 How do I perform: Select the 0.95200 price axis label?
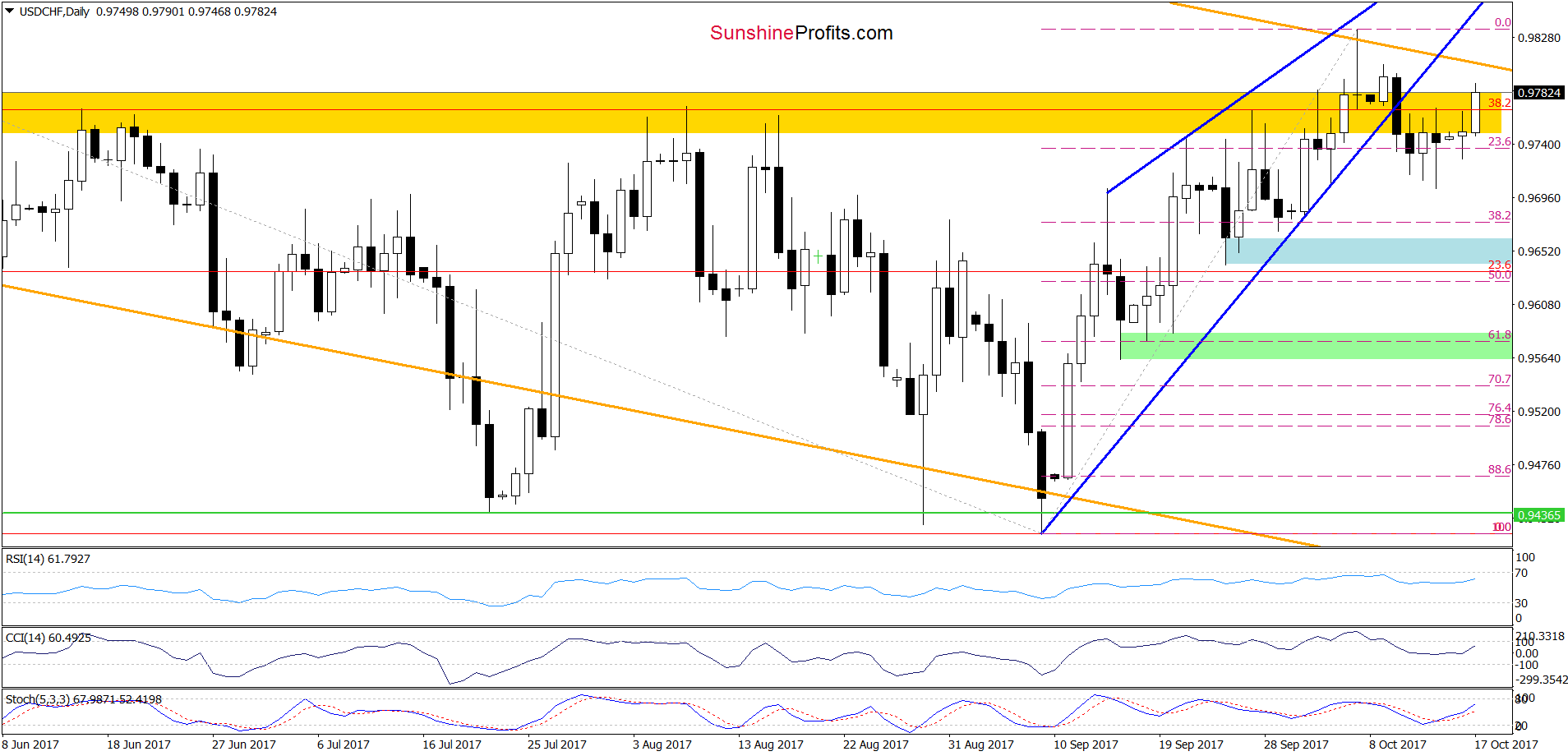1538,412
